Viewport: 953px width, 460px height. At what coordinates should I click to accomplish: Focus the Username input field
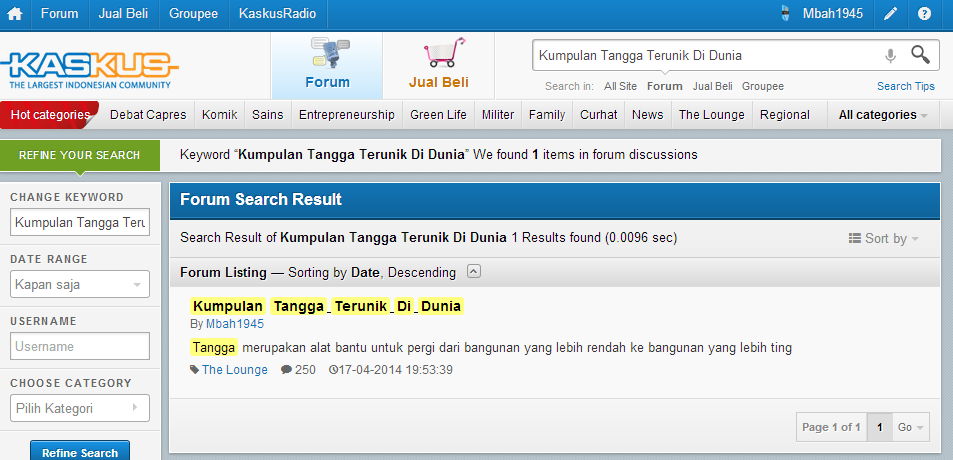[80, 346]
